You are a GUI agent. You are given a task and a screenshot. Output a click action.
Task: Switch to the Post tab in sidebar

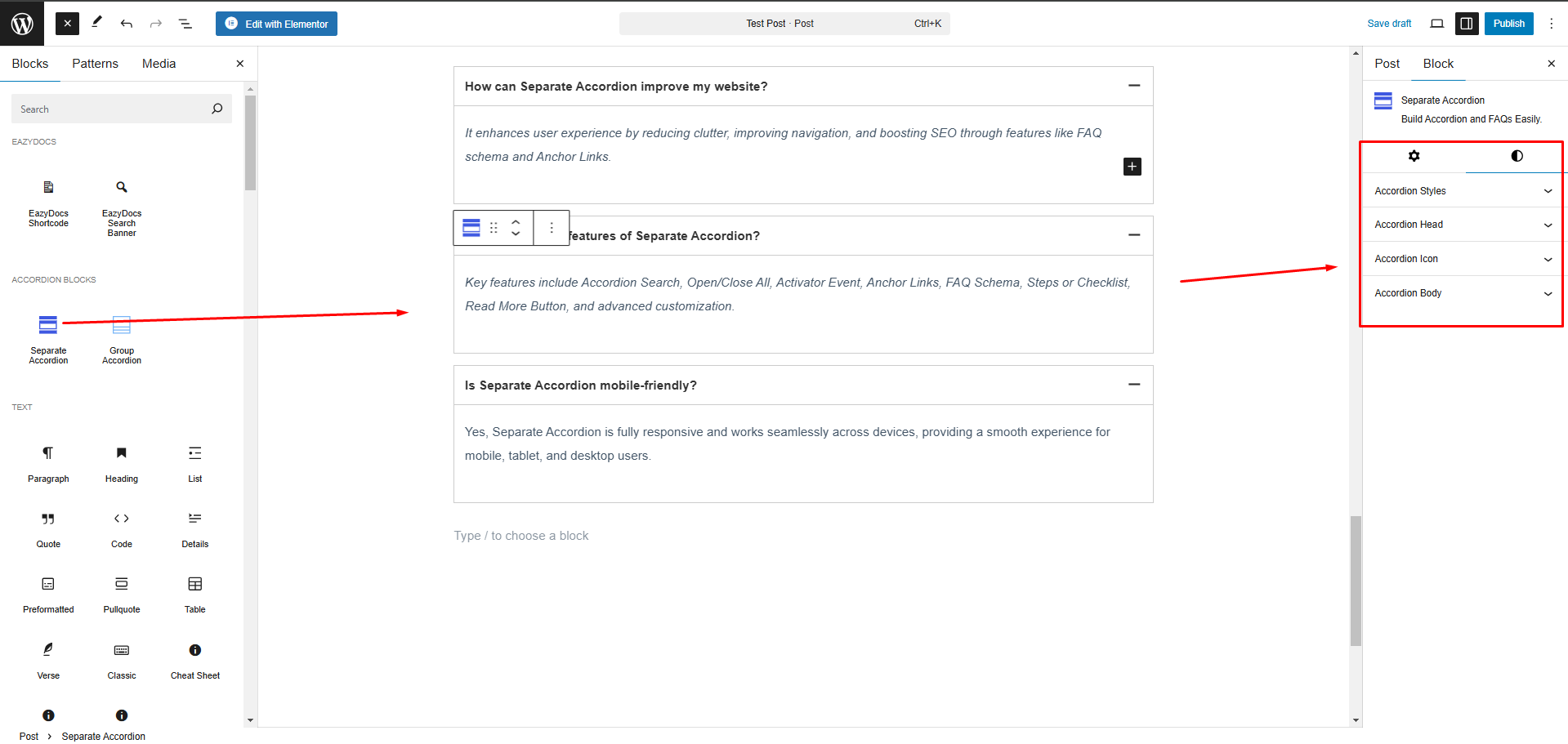point(1387,63)
